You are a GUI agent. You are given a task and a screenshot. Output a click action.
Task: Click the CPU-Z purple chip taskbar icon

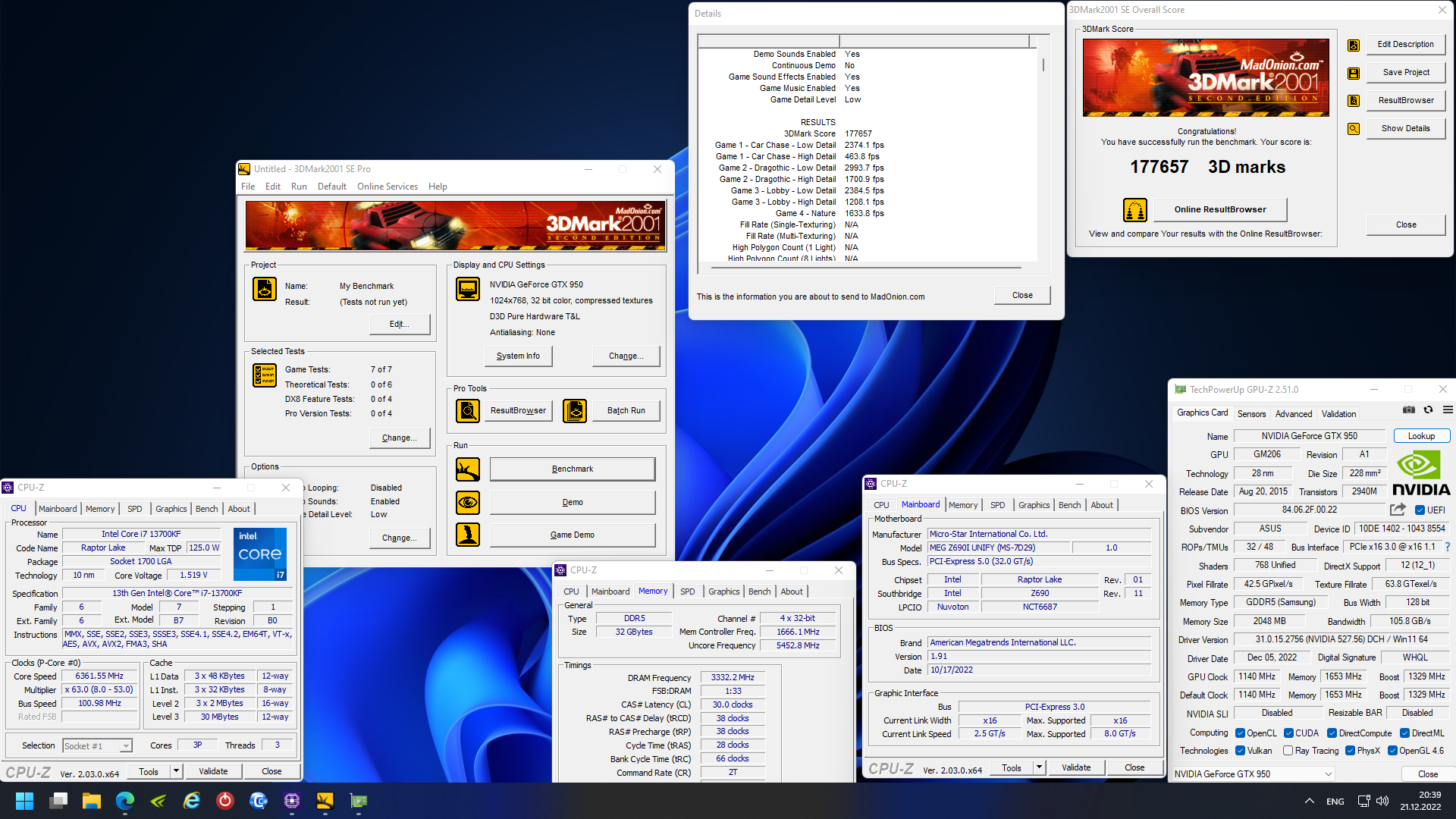(292, 801)
